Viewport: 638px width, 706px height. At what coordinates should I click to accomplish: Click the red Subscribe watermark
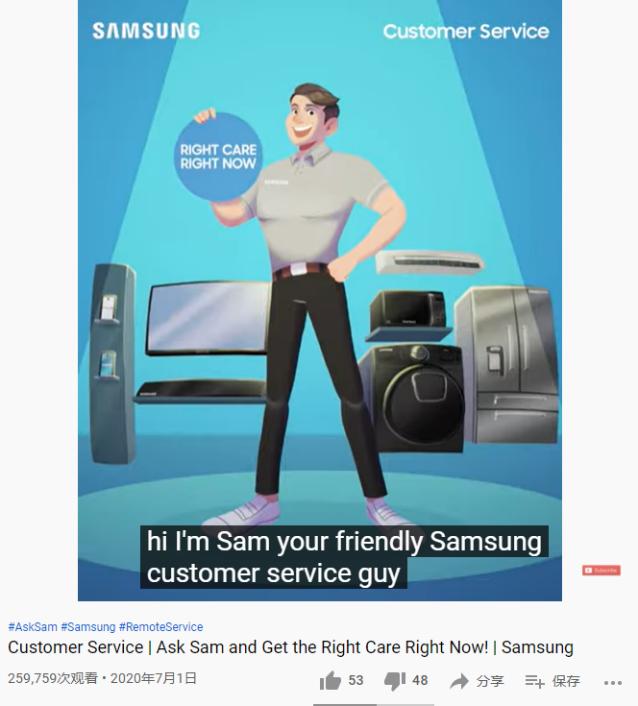[601, 570]
